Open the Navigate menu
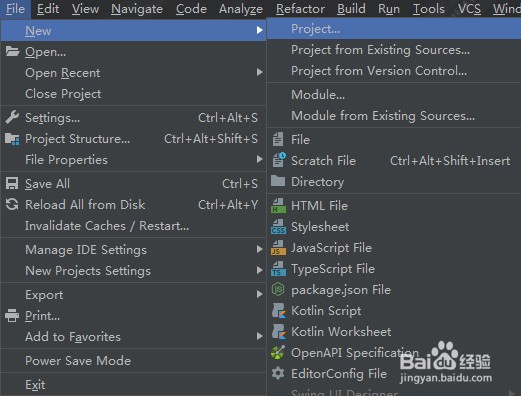Screen dimensions: 521x396 pos(137,9)
